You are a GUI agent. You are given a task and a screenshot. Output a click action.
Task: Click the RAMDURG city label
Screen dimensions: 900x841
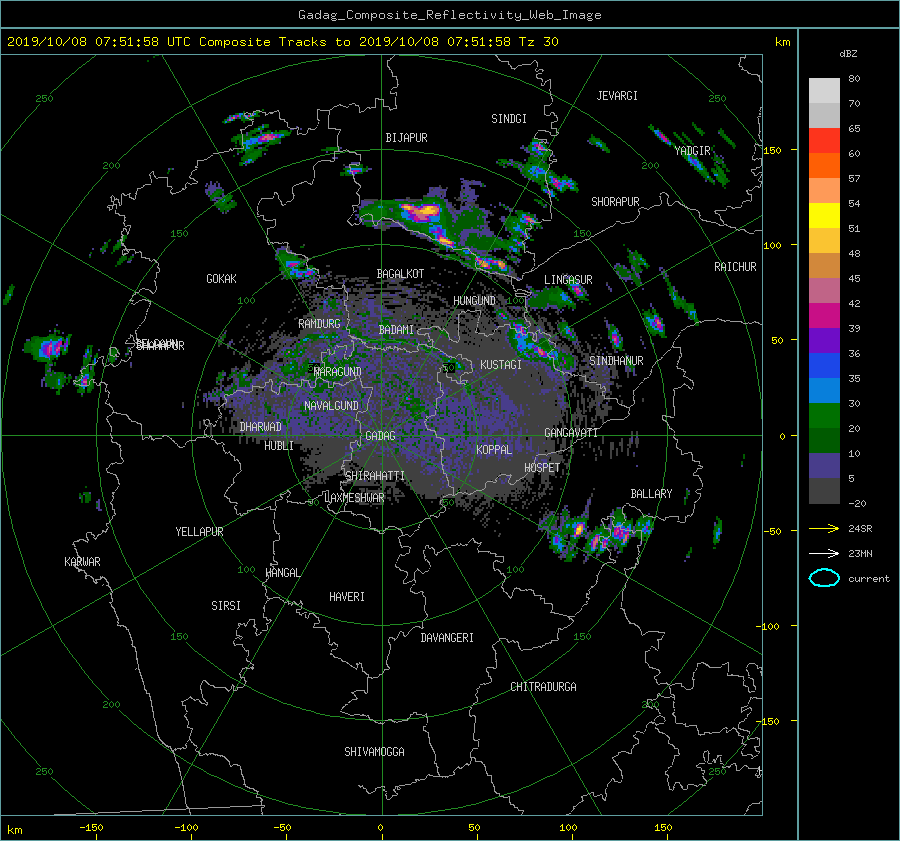(x=319, y=324)
